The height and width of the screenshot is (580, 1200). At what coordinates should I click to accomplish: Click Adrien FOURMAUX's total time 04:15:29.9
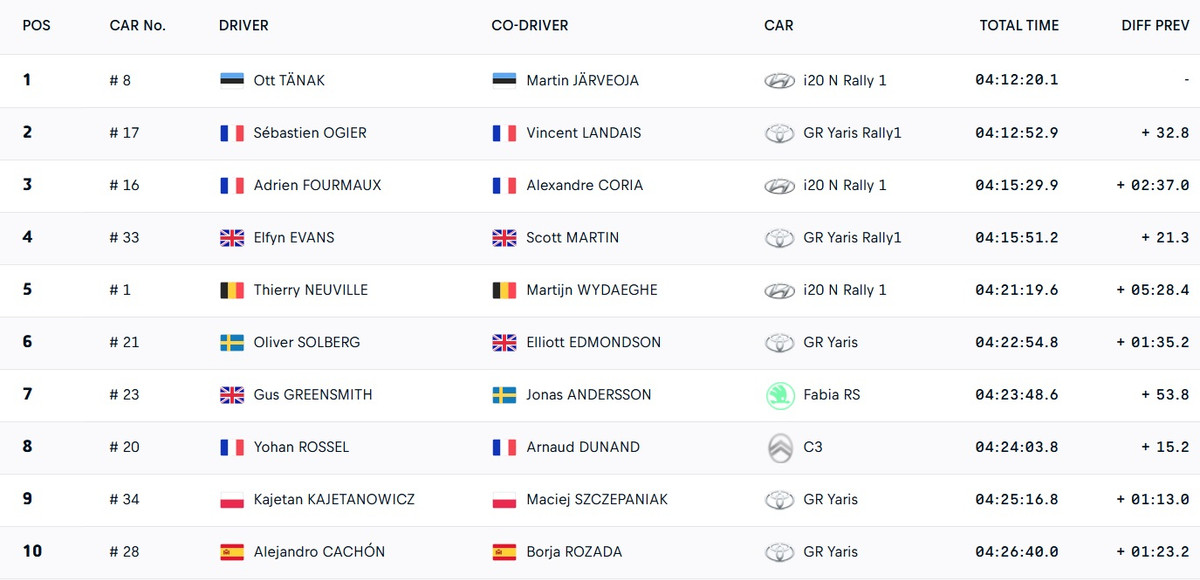[x=1016, y=186]
